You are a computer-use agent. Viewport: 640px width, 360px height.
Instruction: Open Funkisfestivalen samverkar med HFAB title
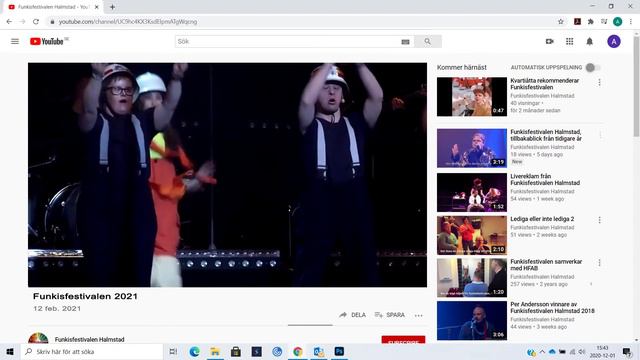click(x=546, y=265)
